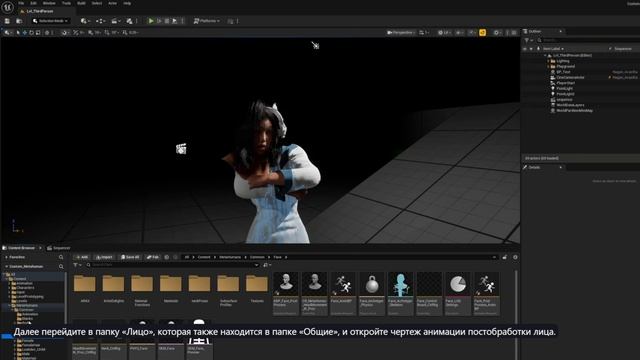Activate the Scale gizmo tool
The width and height of the screenshot is (640, 360).
point(38,32)
